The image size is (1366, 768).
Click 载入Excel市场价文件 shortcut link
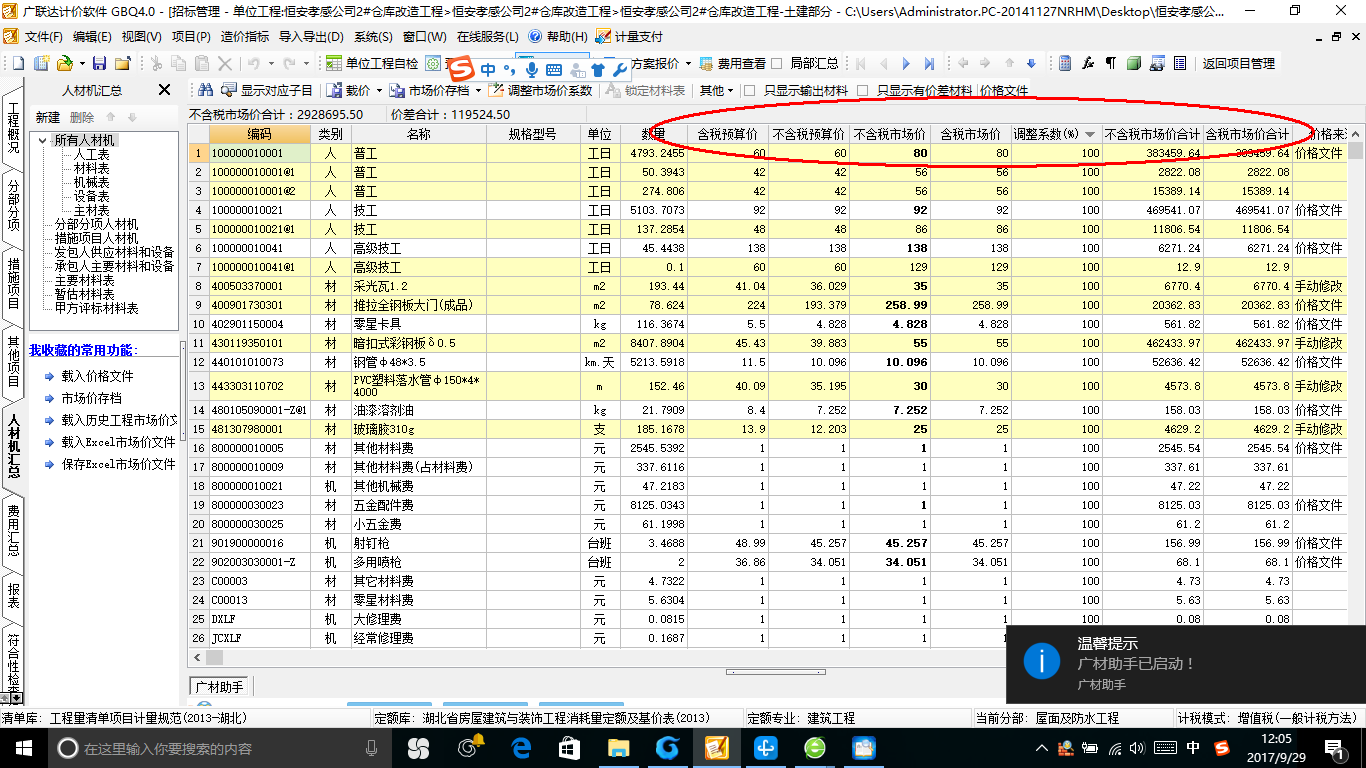pos(118,442)
